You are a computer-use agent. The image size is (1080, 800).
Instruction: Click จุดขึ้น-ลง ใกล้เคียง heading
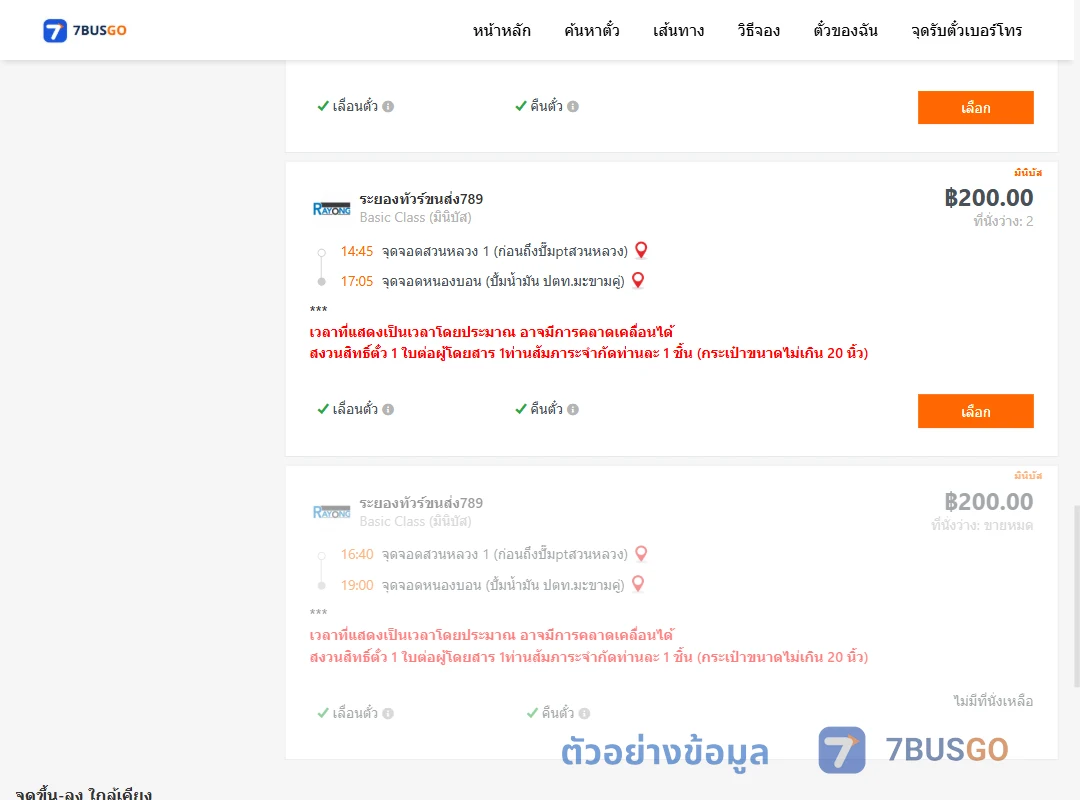coord(83,794)
